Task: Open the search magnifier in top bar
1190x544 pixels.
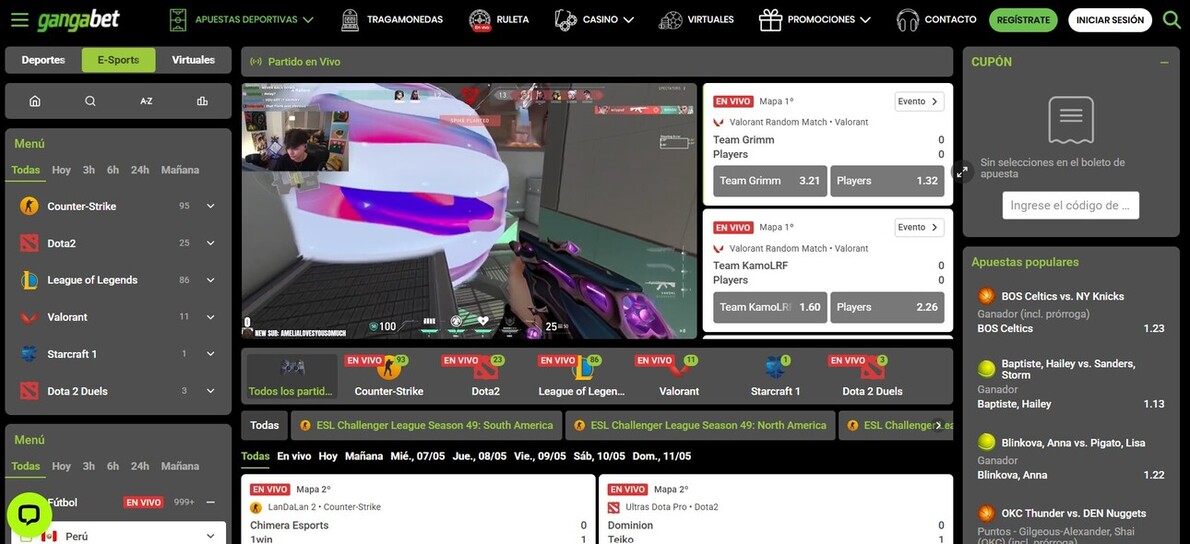Action: point(1171,20)
